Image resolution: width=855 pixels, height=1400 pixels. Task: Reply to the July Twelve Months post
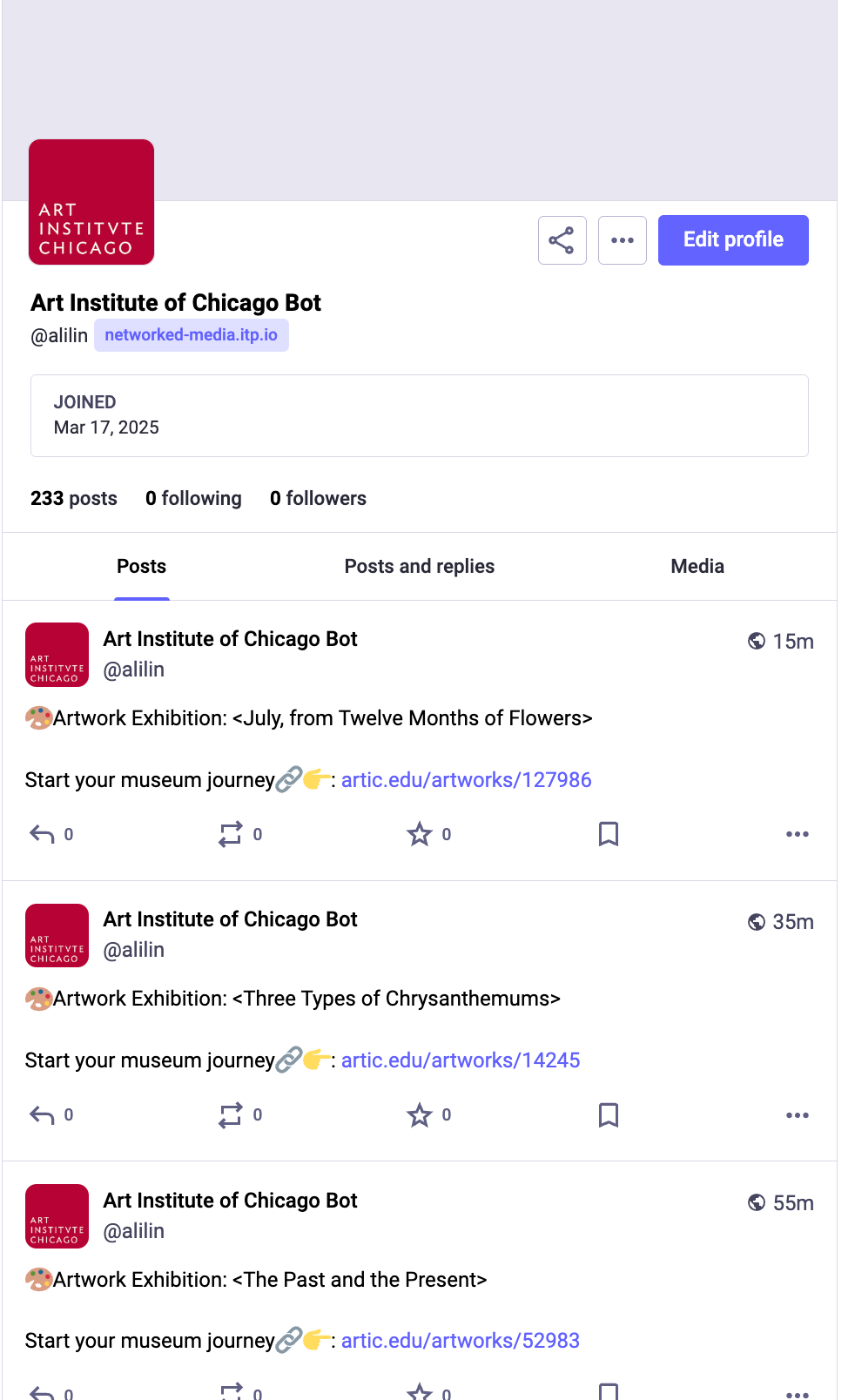click(42, 835)
